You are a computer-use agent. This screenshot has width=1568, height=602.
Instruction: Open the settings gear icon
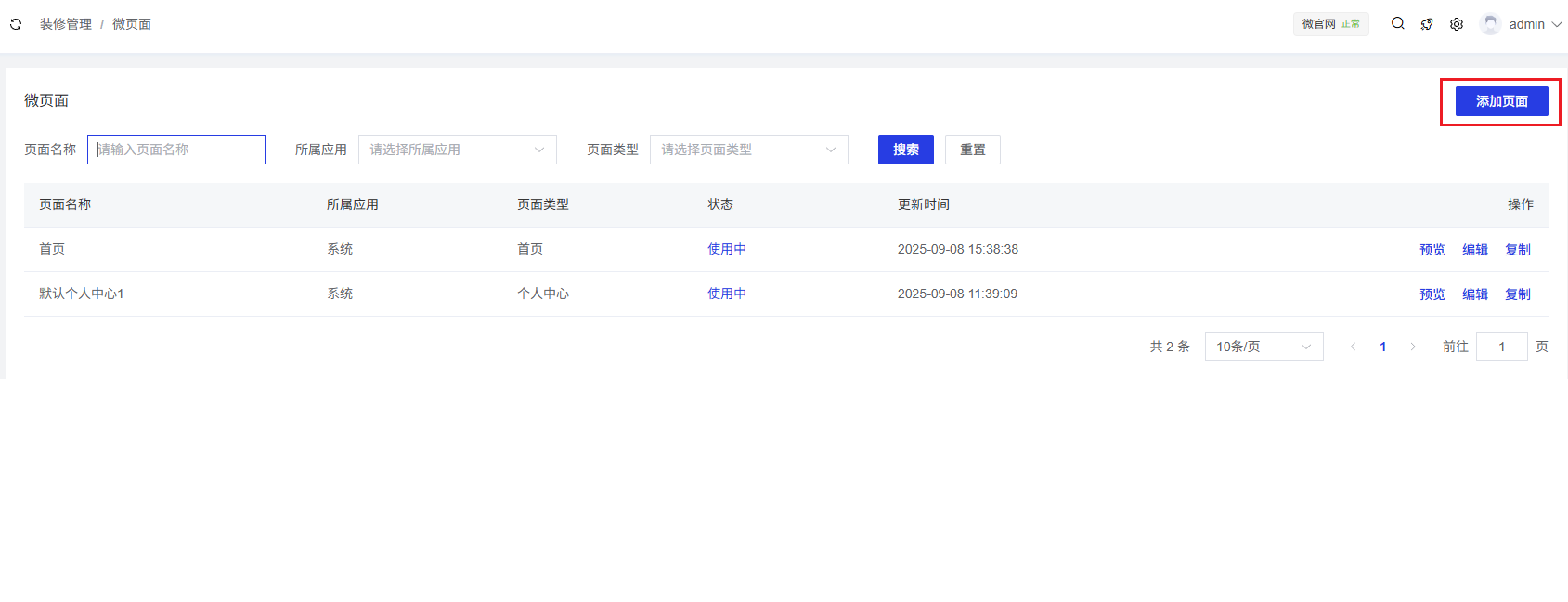click(1457, 24)
